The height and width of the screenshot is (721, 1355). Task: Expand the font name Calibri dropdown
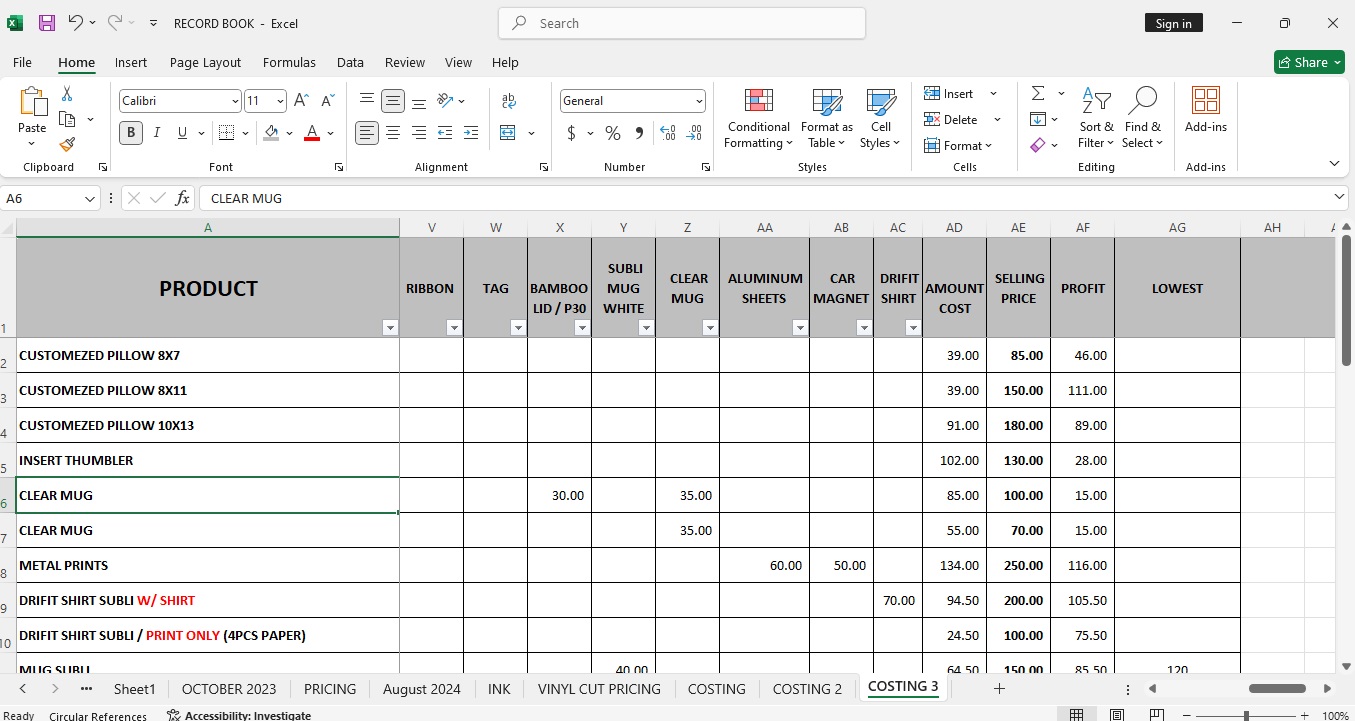point(235,101)
